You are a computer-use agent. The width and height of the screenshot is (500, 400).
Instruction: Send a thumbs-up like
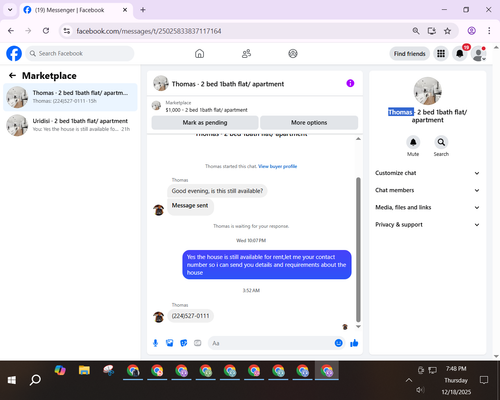click(x=354, y=343)
